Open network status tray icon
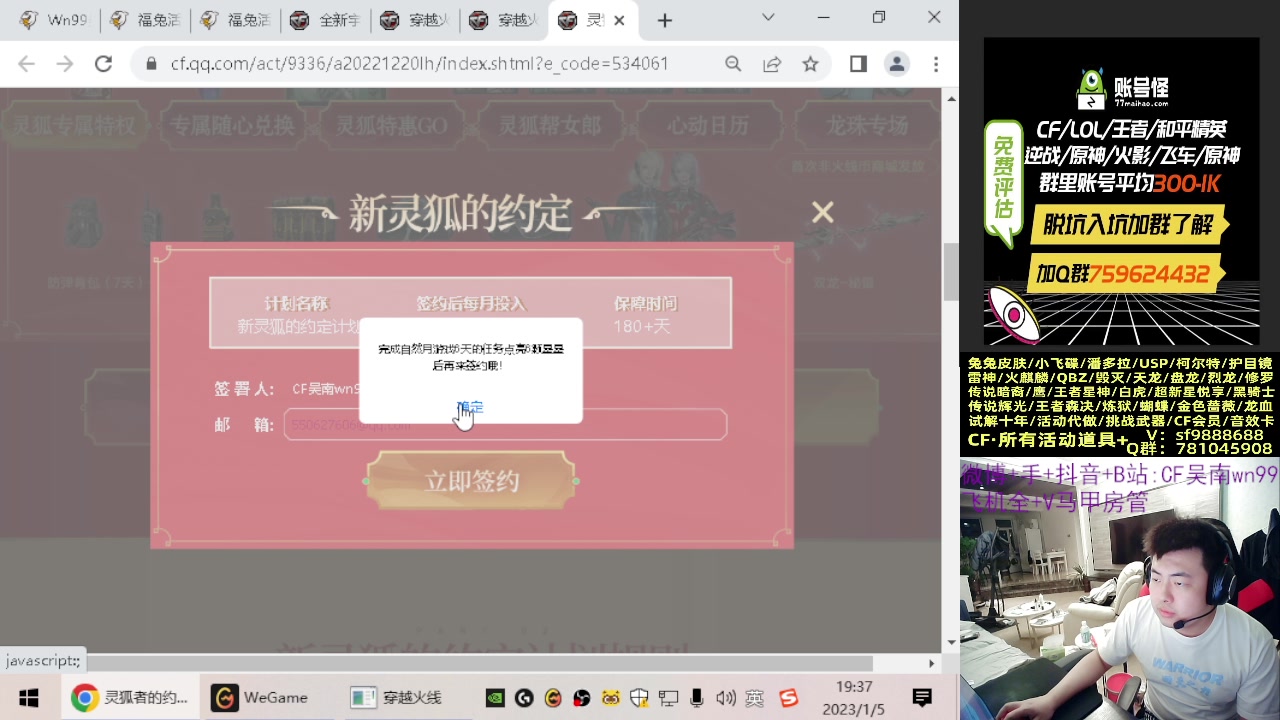Viewport: 1280px width, 720px height. (668, 698)
